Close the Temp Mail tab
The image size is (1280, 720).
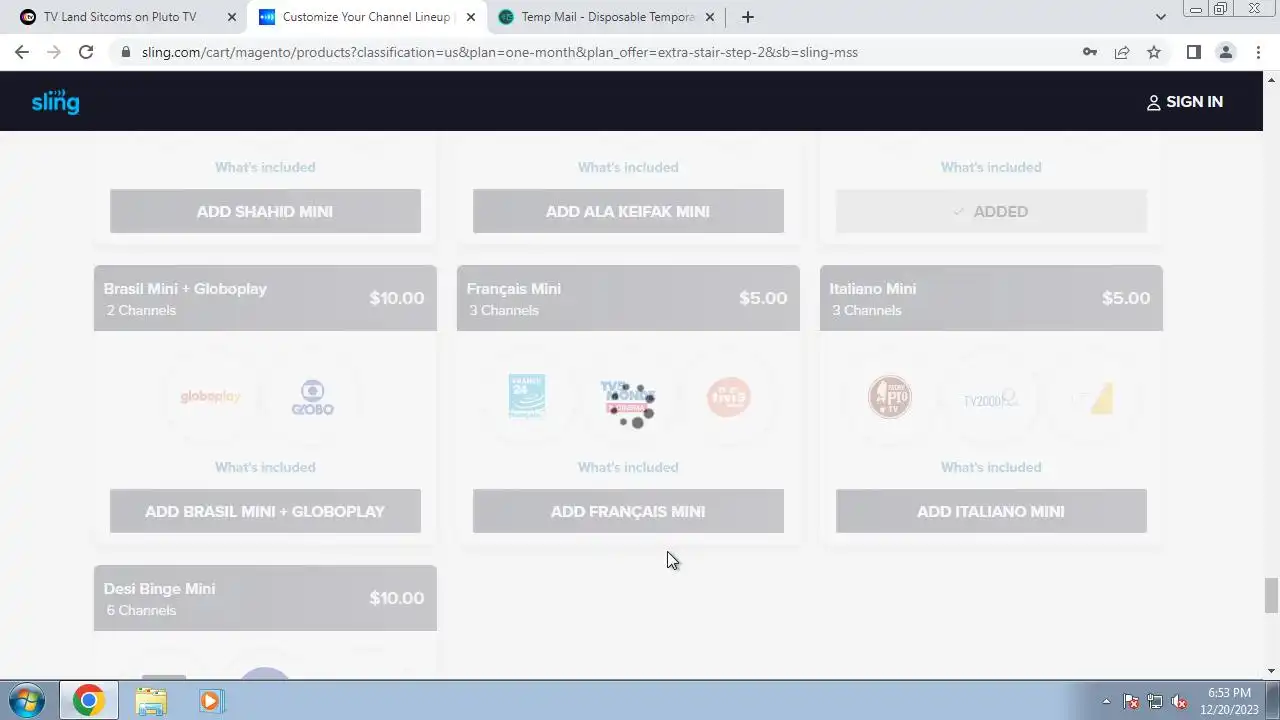(710, 17)
